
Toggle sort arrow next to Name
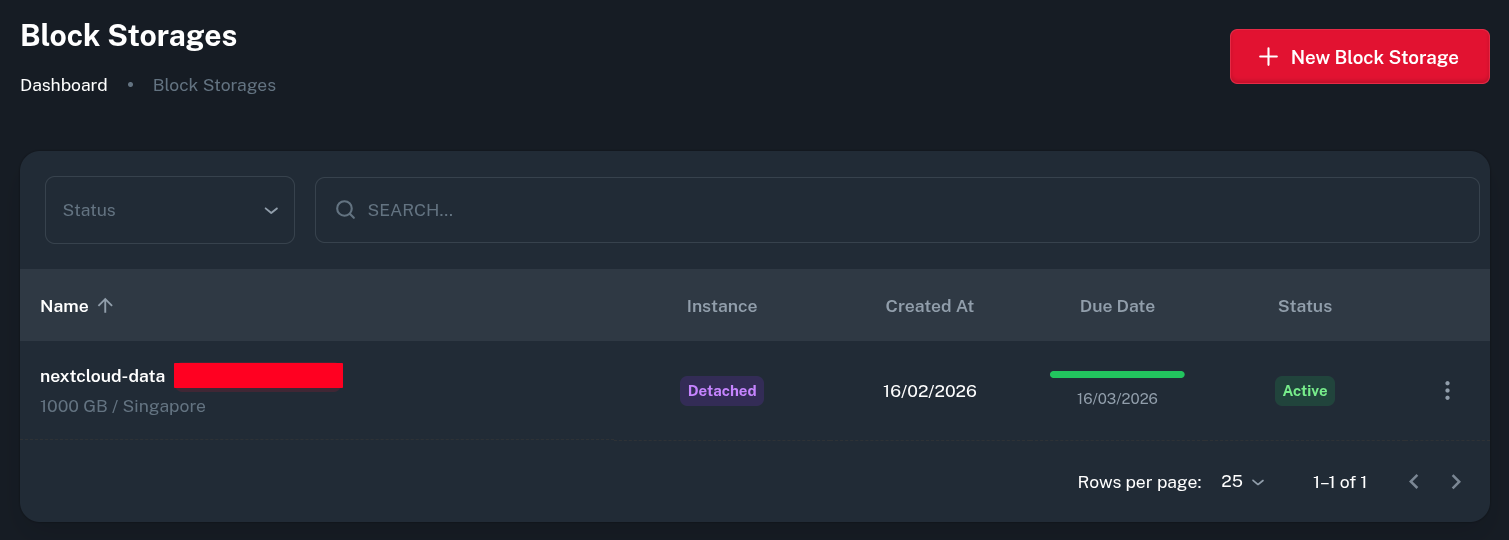[105, 306]
